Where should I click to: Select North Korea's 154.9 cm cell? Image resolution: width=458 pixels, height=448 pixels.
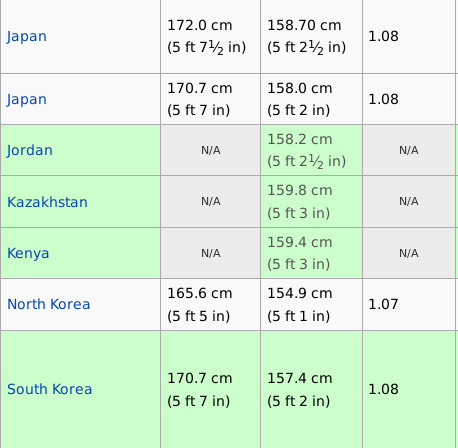(x=311, y=305)
